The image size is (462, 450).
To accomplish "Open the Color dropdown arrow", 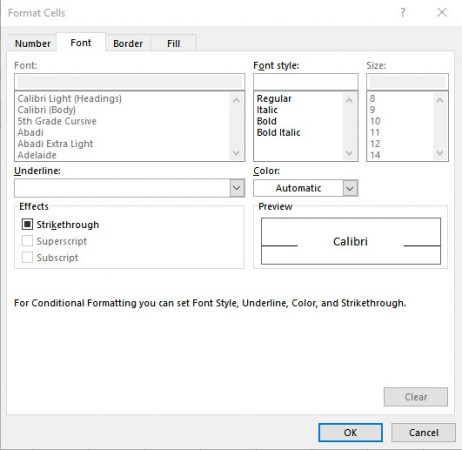I will pyautogui.click(x=350, y=188).
